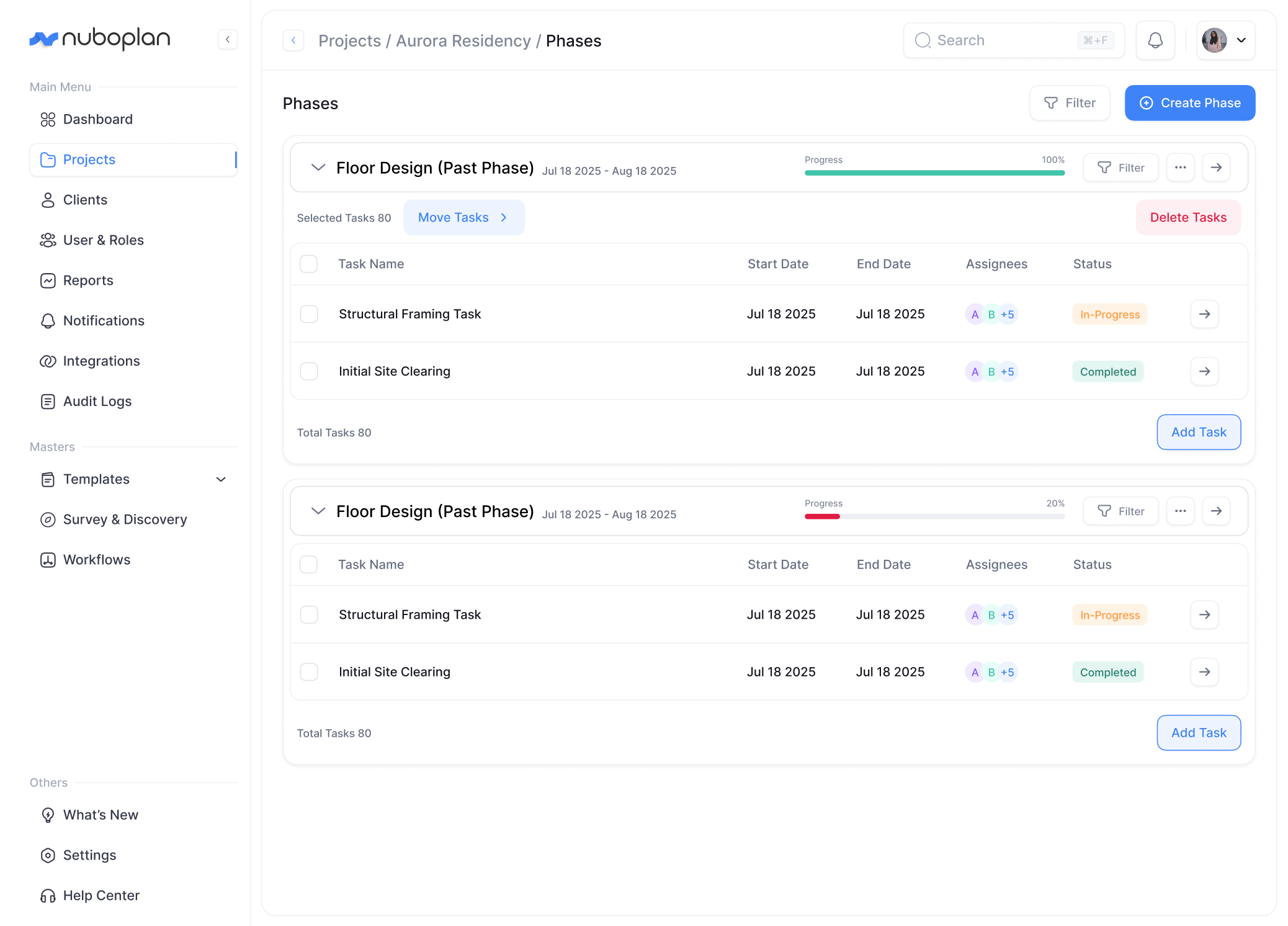
Task: Collapse the sidebar with the chevron button
Action: click(x=228, y=40)
